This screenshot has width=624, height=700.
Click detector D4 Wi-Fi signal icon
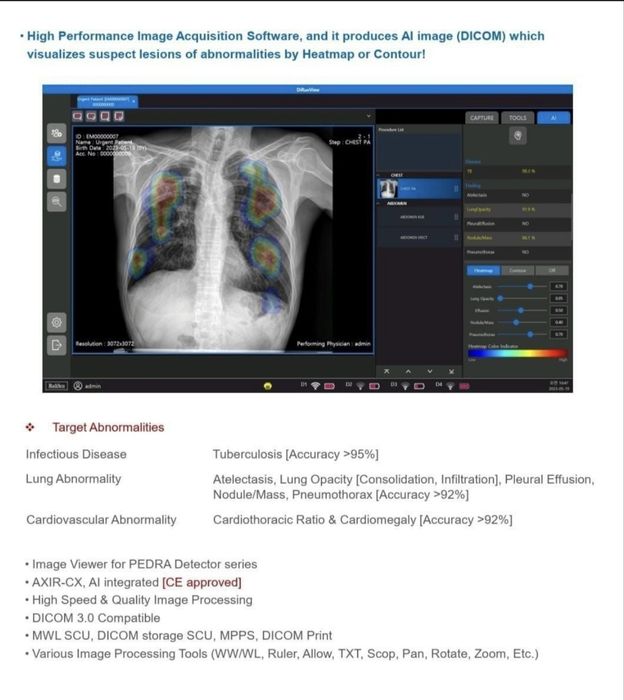tap(450, 386)
